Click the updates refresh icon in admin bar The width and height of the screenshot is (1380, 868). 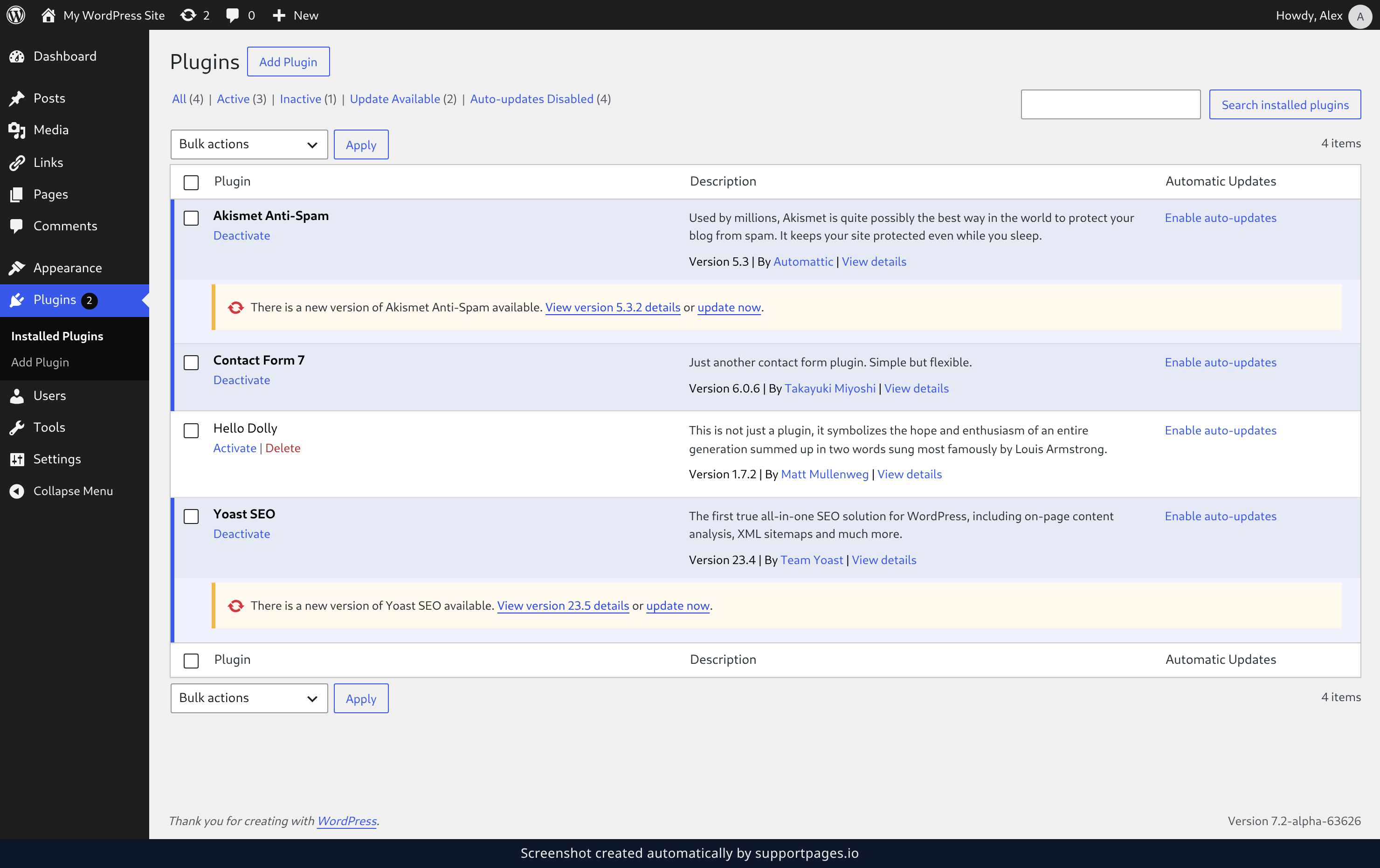pos(188,15)
